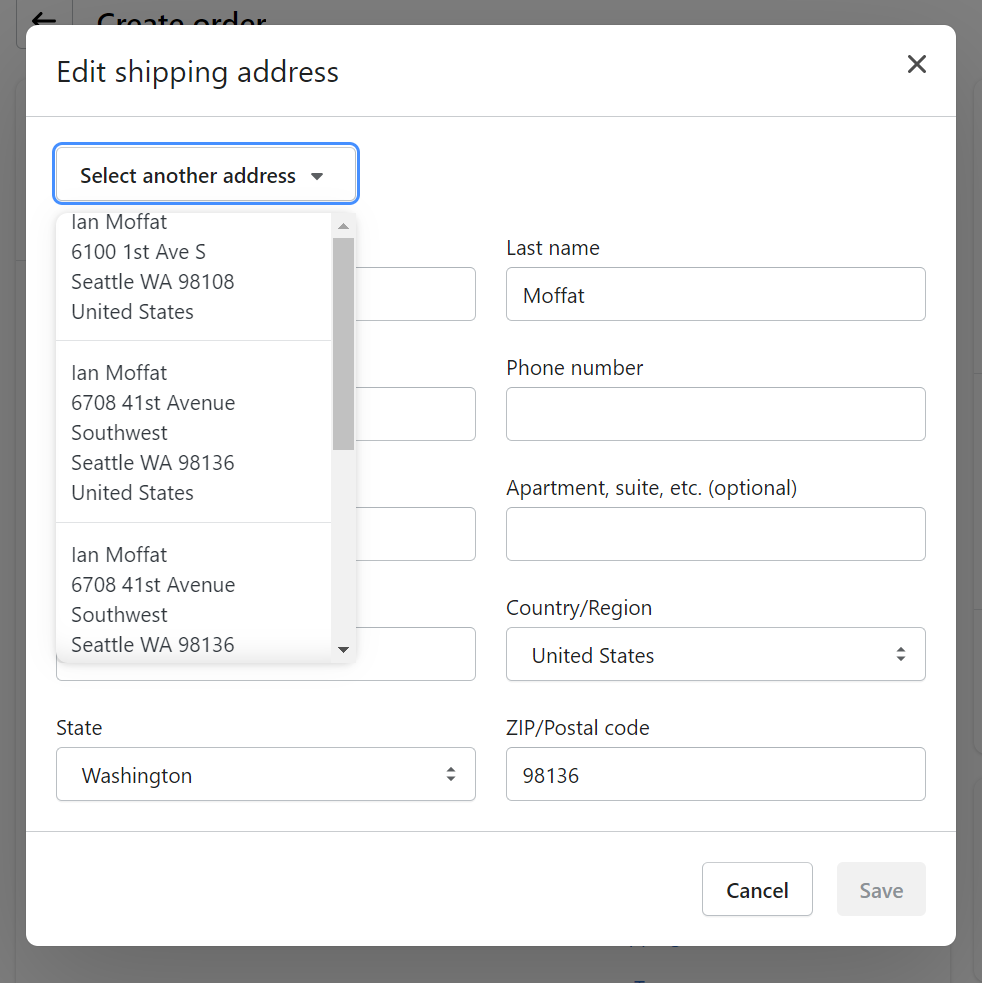982x983 pixels.
Task: Collapse the Select another address dropdown
Action: pos(206,175)
